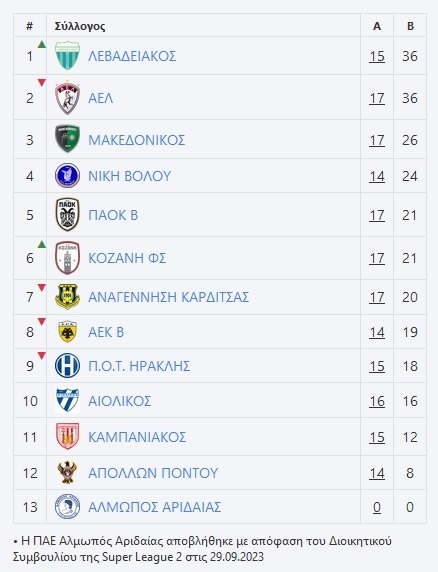This screenshot has width=438, height=572.
Task: Click the ΜΑΚΕΔΟΝΙΚΟΣ green shield logo
Action: [67, 139]
